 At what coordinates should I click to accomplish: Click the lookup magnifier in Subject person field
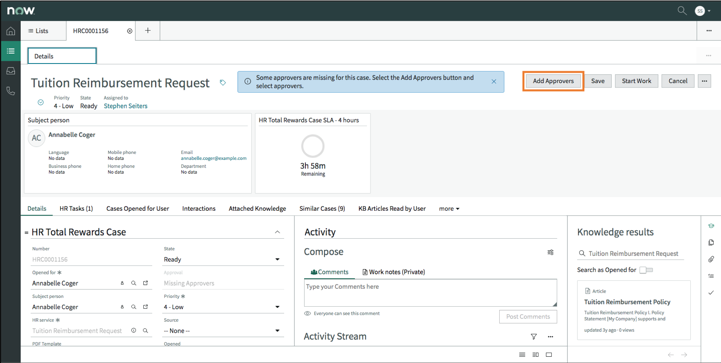pos(133,307)
